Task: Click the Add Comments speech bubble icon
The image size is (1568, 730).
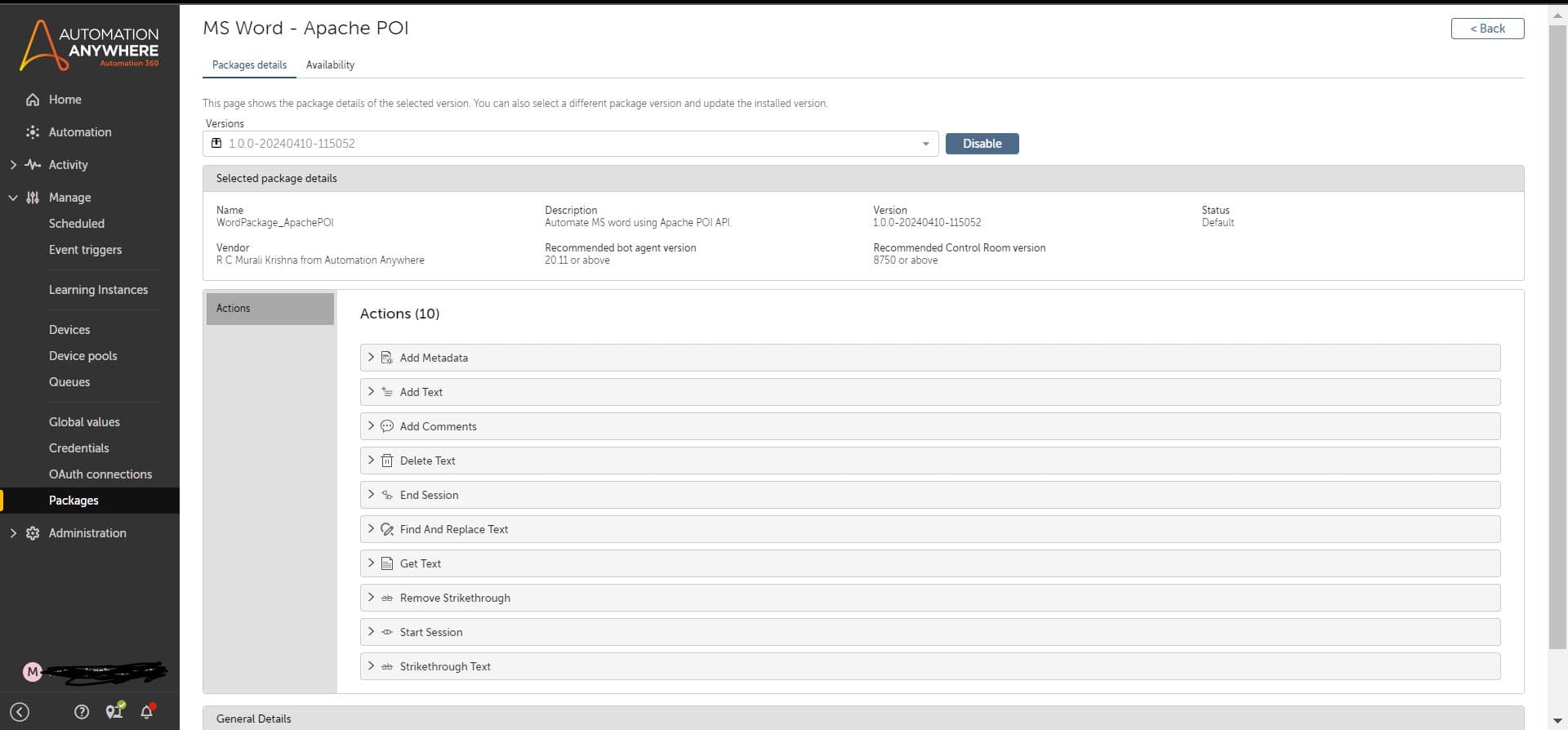Action: point(387,426)
